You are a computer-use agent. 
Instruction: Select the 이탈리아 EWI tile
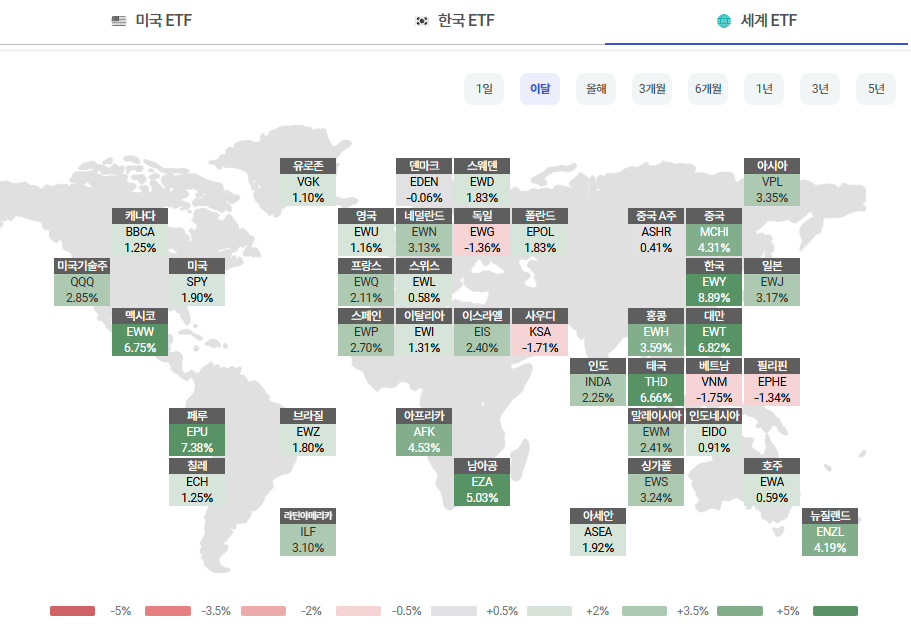tap(424, 332)
